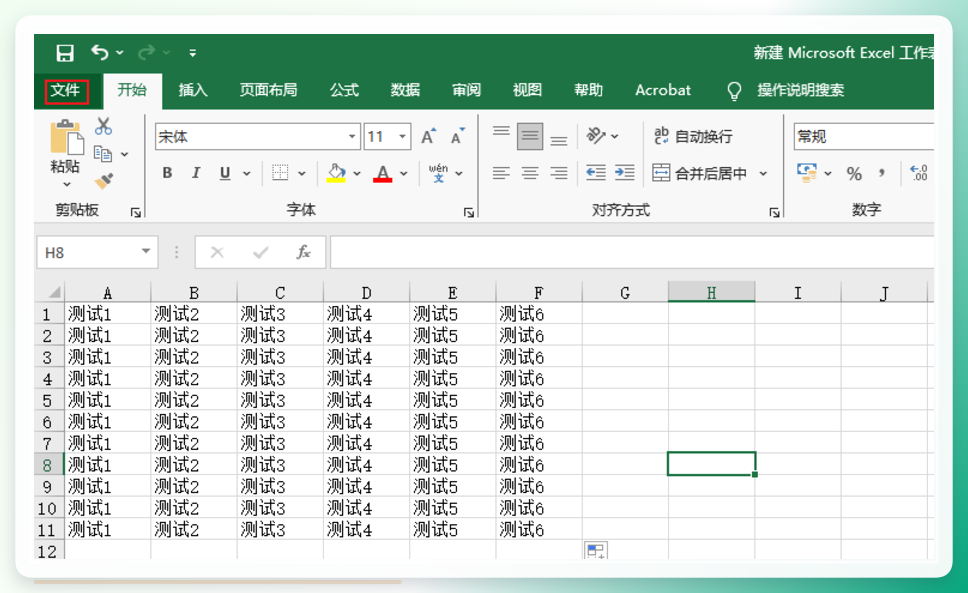Click the Redo arrow icon

[146, 52]
